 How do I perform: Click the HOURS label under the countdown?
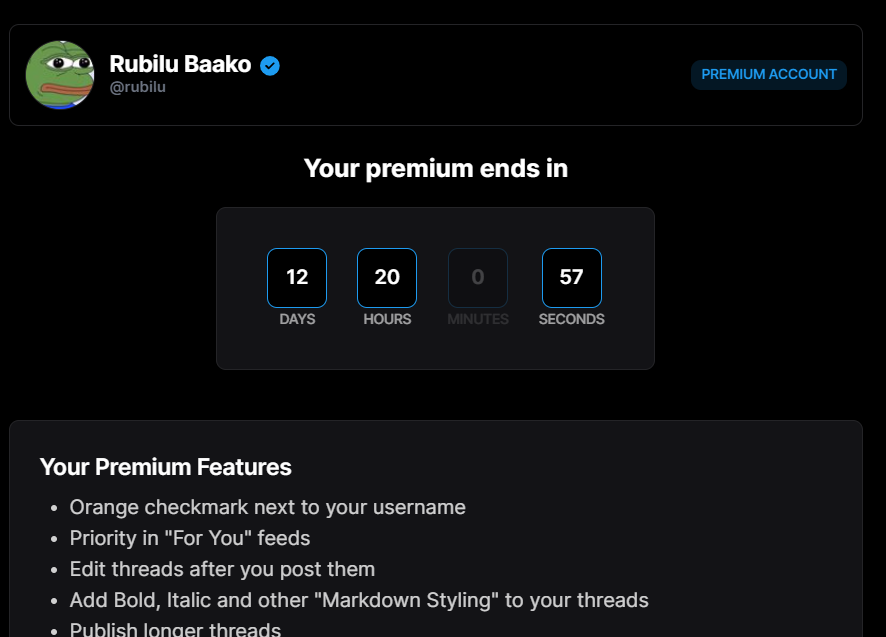(387, 319)
